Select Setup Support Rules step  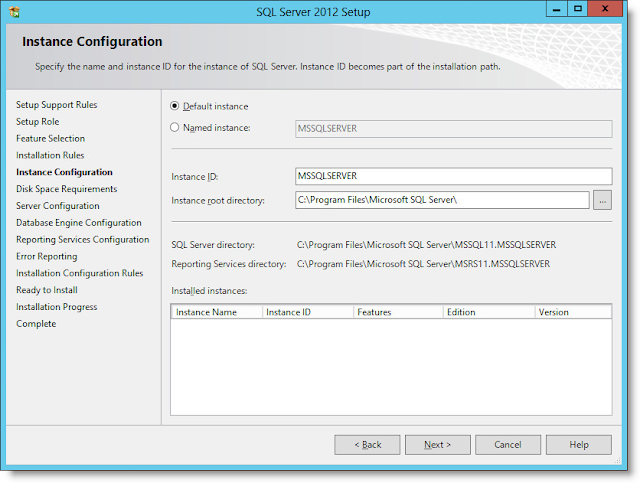[57, 105]
